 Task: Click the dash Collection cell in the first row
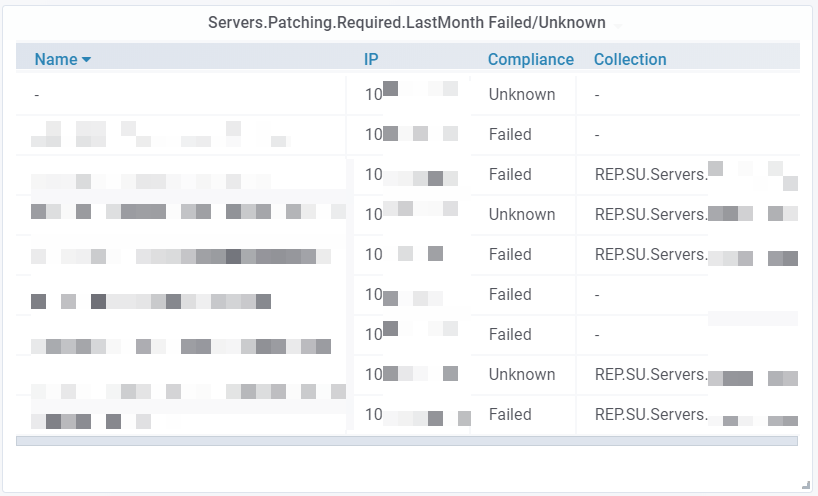pos(597,95)
